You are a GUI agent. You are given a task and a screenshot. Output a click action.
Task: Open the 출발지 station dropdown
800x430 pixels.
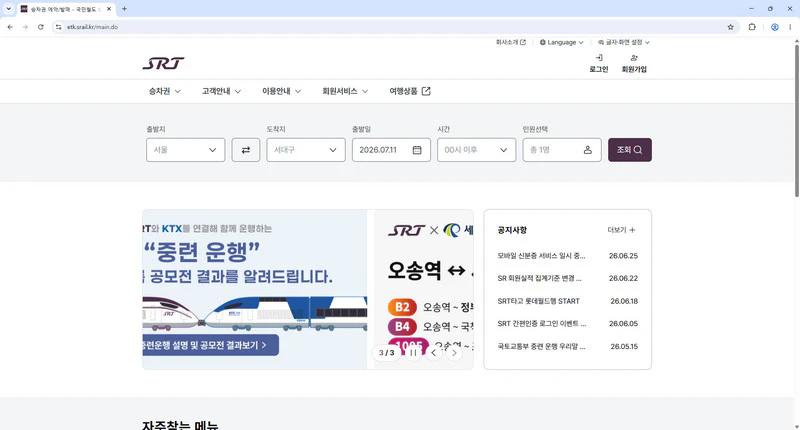tap(186, 150)
